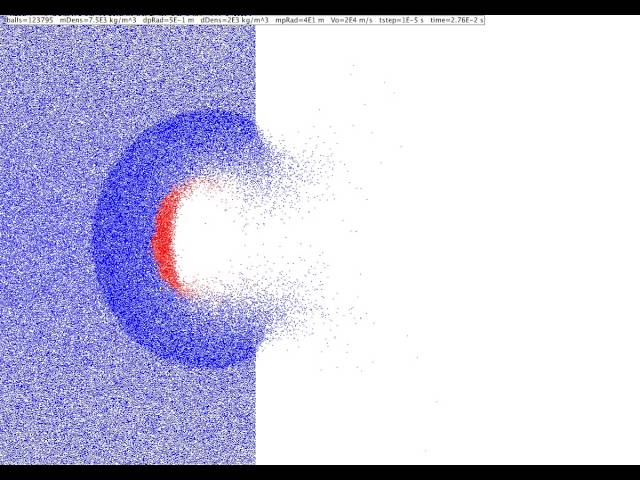The width and height of the screenshot is (640, 480).
Task: Select the "Vo=2E4 m/s" velocity value
Action: click(x=351, y=20)
